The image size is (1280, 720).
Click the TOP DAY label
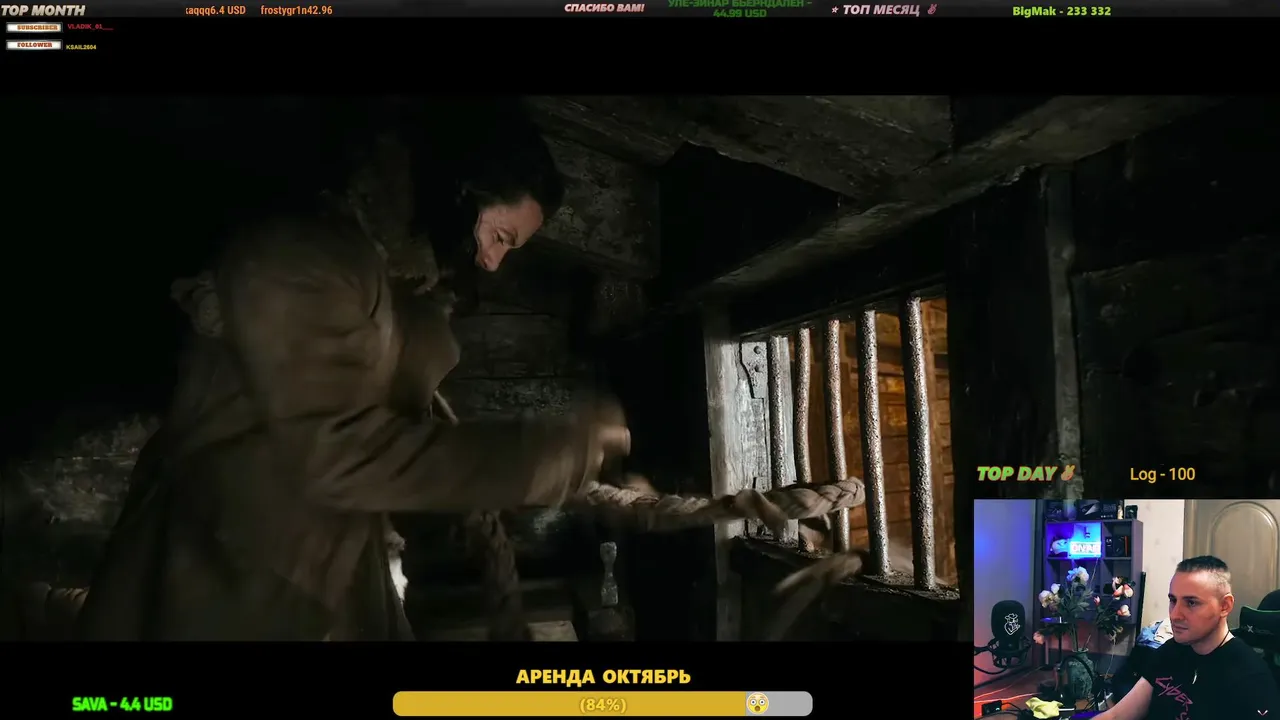[1017, 474]
